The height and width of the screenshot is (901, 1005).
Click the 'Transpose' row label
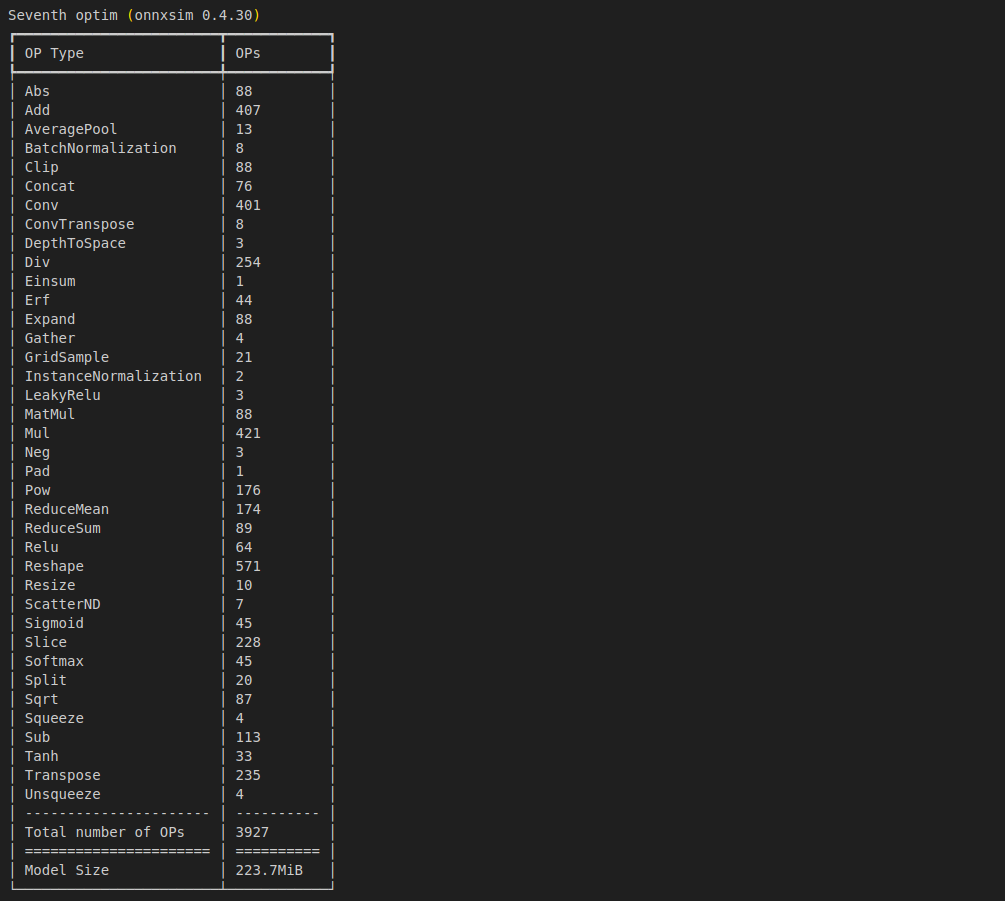point(63,775)
